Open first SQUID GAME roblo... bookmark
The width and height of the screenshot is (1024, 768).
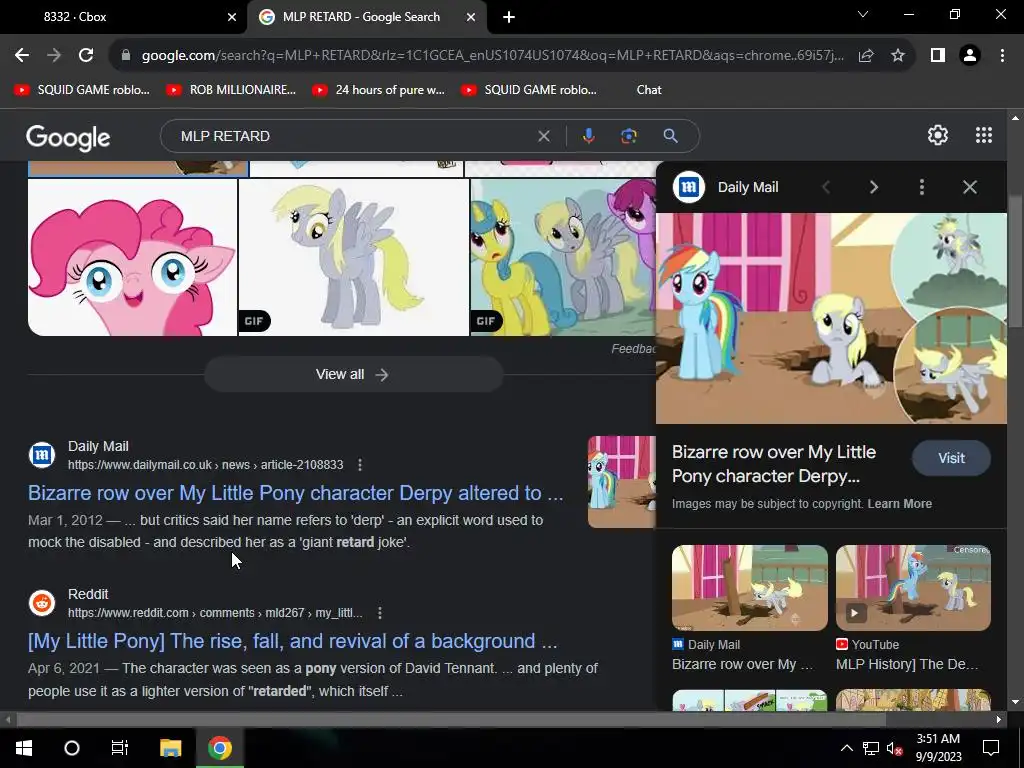pos(82,90)
